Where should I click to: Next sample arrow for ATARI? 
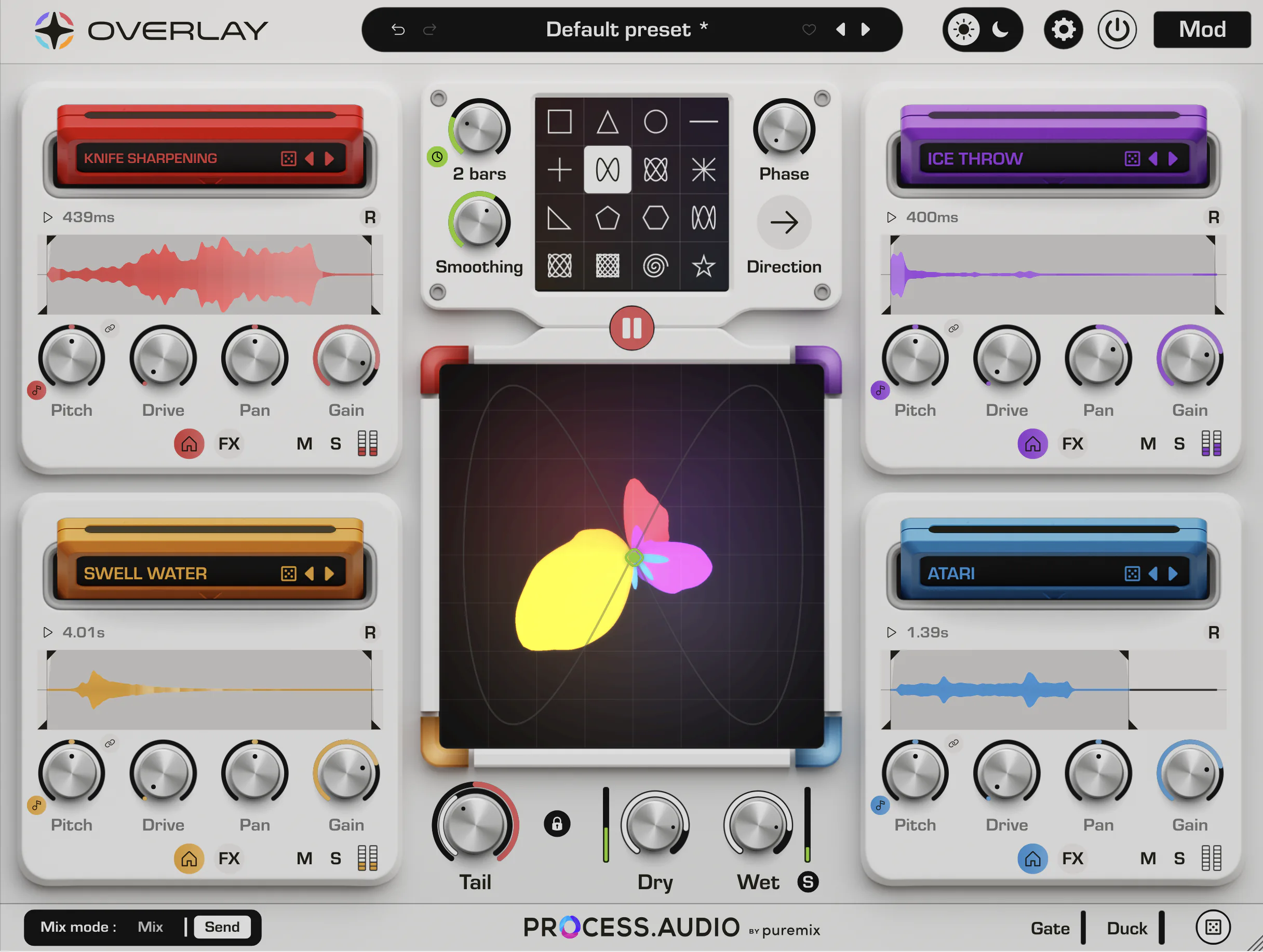1173,573
